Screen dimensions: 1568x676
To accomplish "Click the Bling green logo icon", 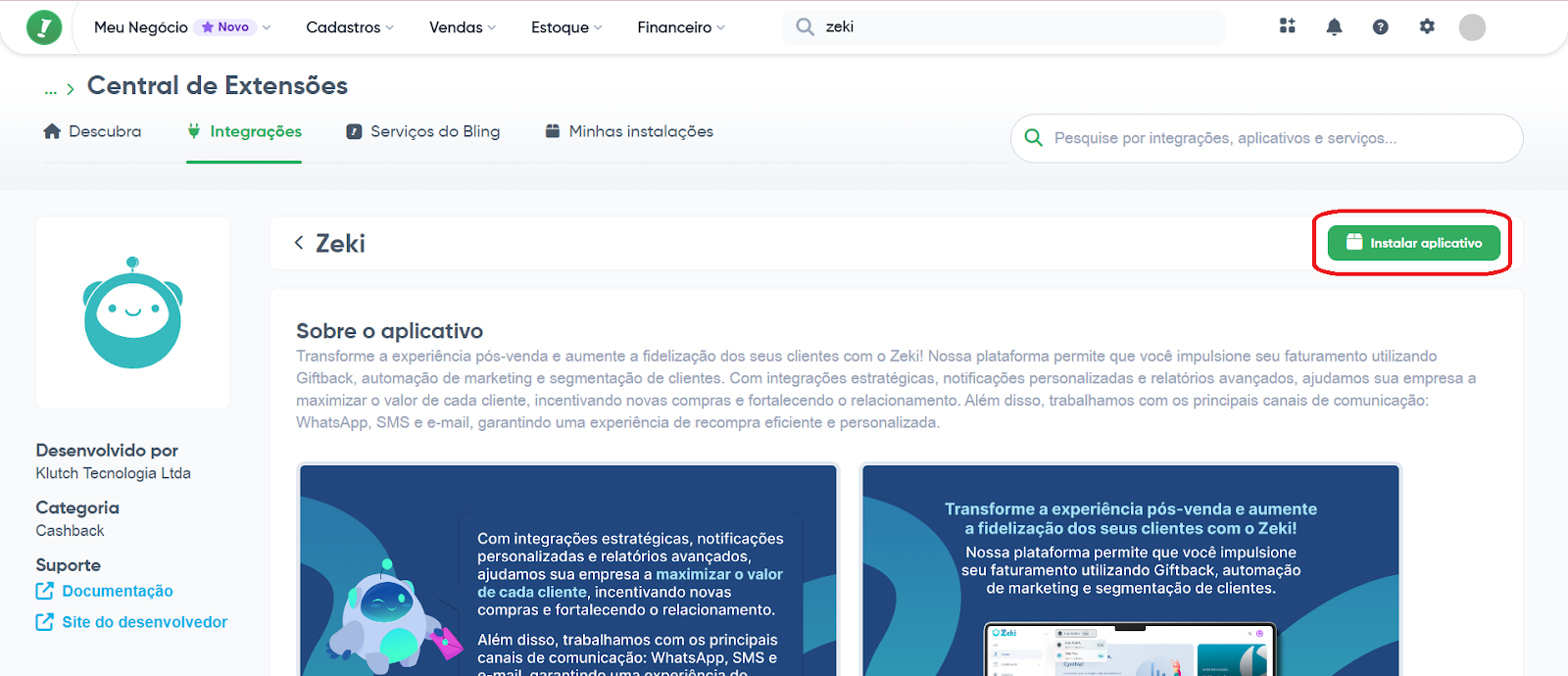I will (x=43, y=27).
